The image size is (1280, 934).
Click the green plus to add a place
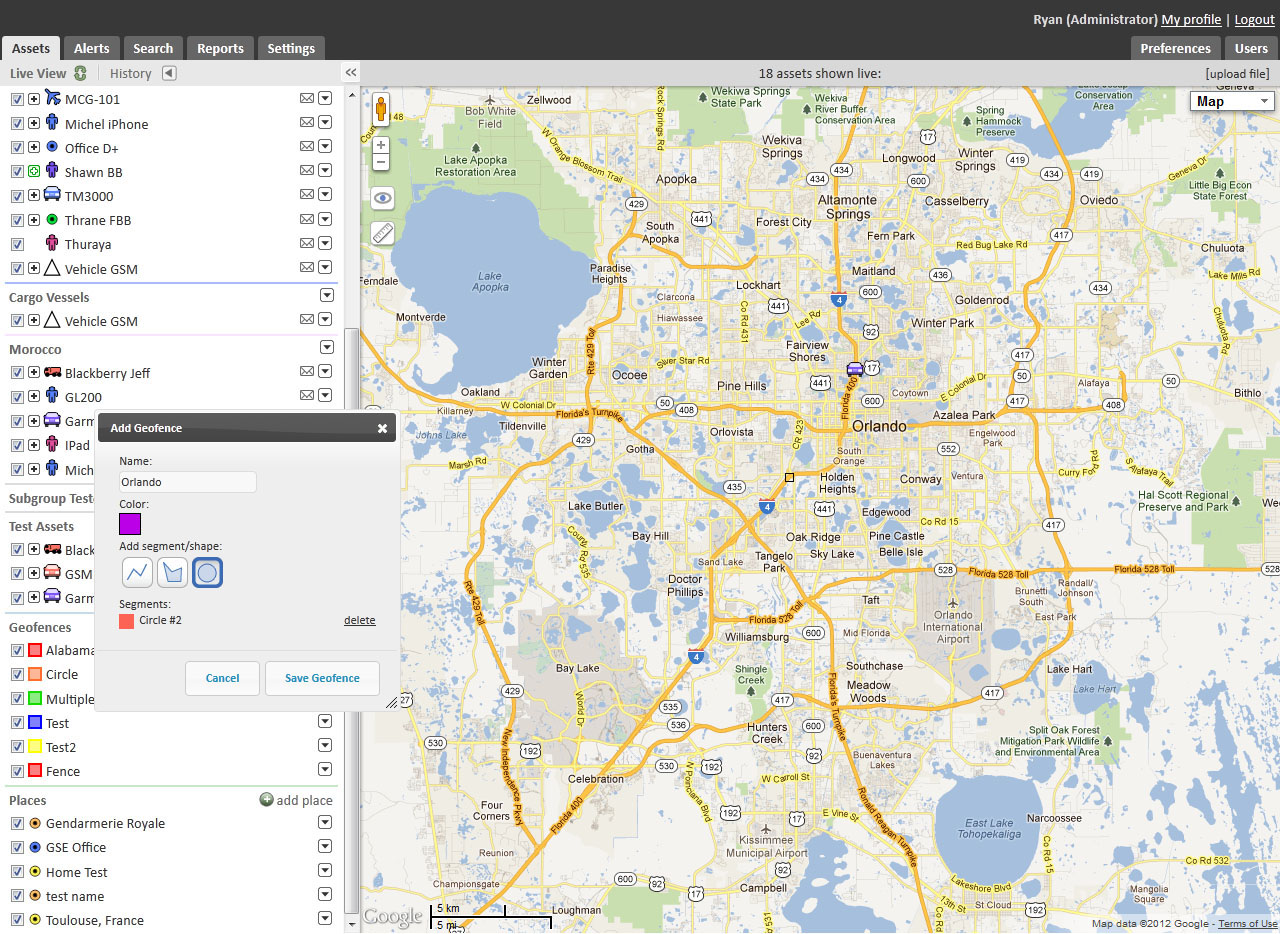click(265, 800)
